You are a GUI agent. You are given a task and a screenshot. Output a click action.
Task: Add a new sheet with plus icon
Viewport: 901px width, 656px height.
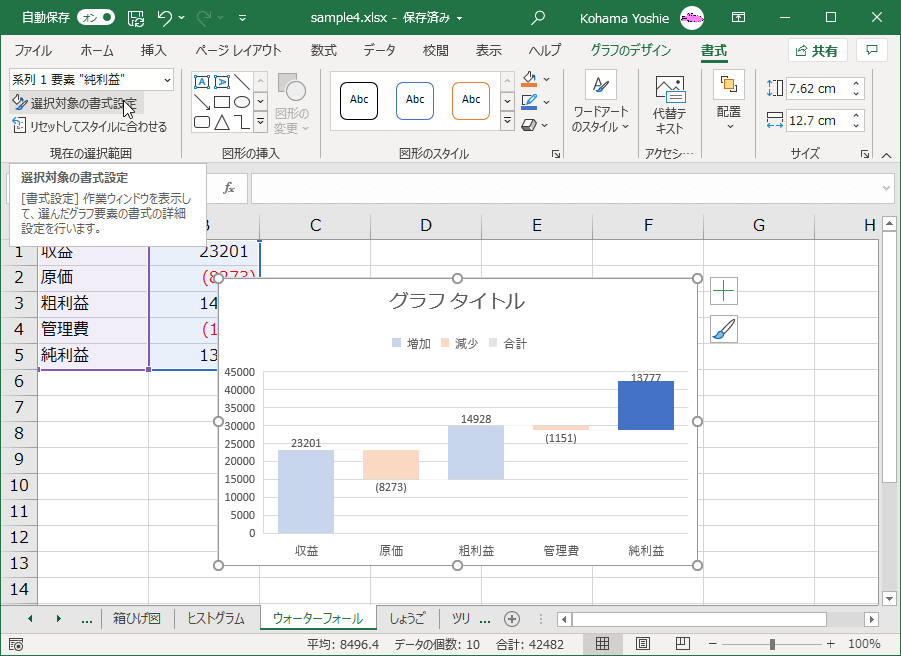point(512,619)
